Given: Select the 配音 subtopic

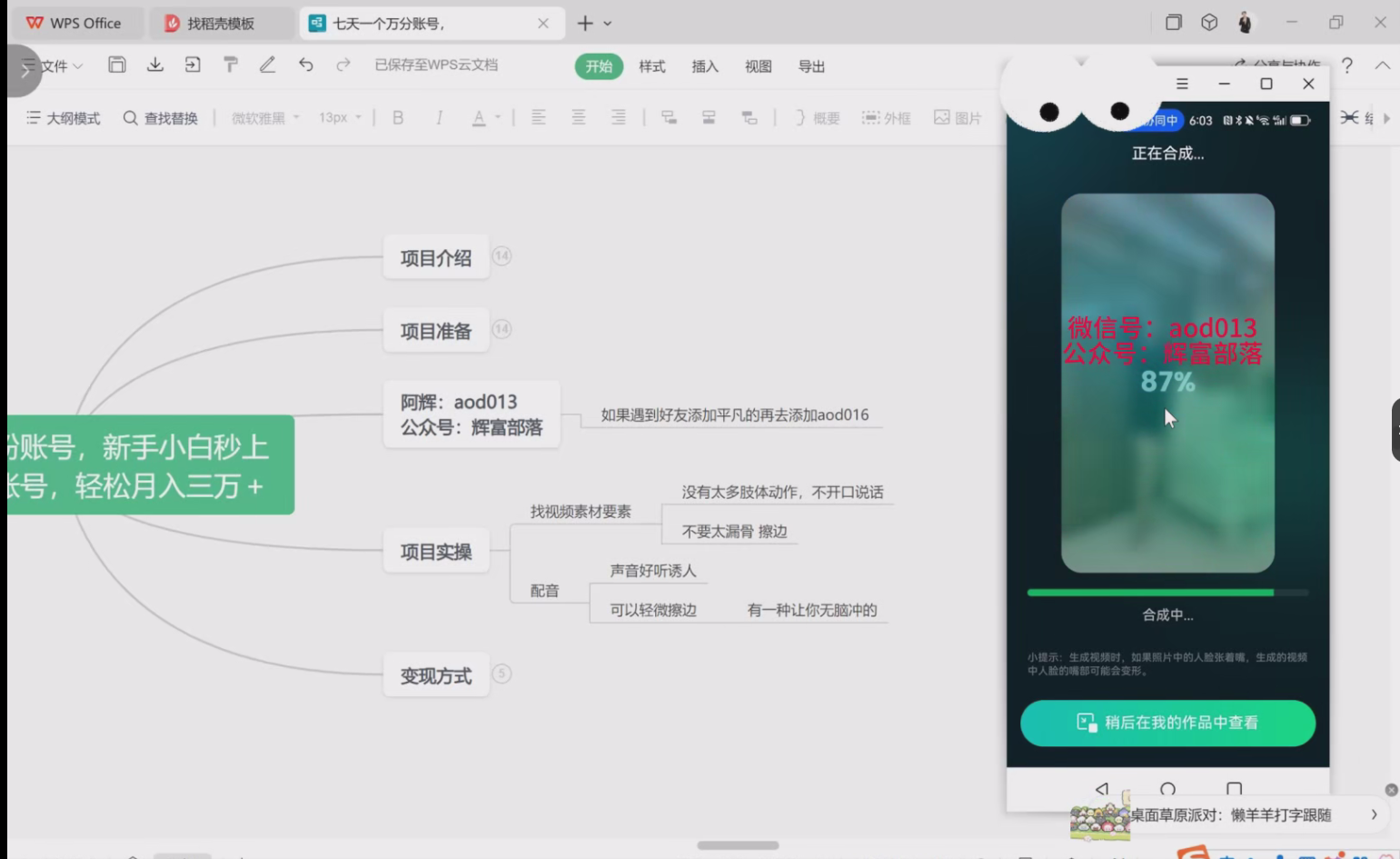Looking at the screenshot, I should pyautogui.click(x=545, y=591).
